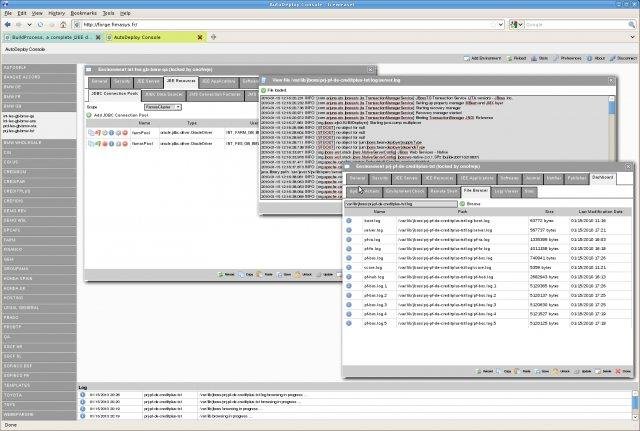Open the Edit menu
Screen dimensions: 640x431
click(22, 13)
